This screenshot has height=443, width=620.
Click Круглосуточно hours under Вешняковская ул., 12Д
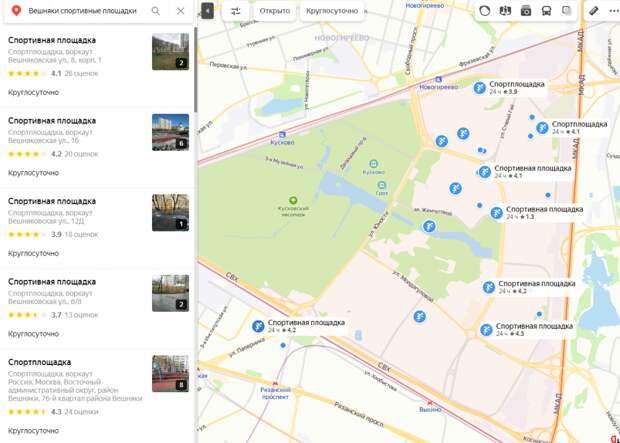34,253
